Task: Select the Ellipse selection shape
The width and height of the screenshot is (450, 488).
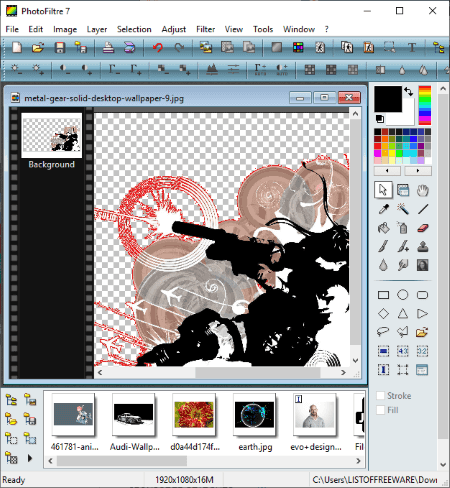Action: (403, 295)
